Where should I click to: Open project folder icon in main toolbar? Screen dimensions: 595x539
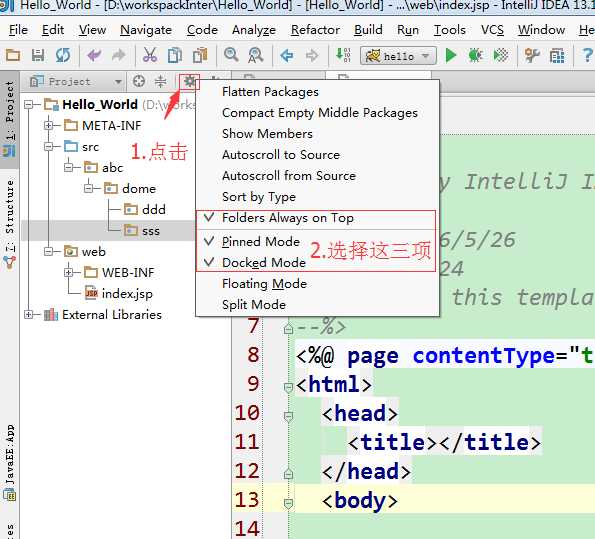13,55
